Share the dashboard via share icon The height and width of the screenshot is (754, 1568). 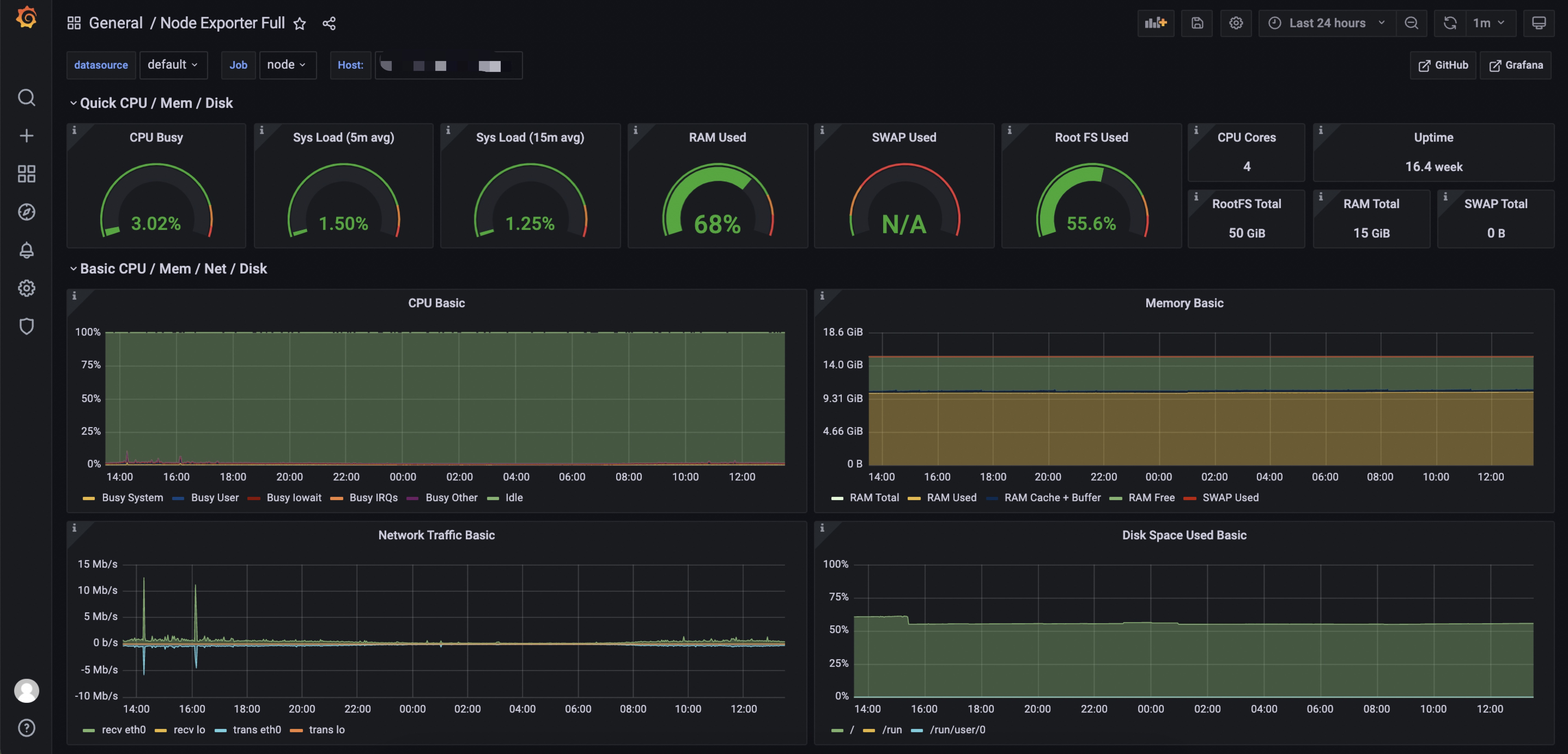click(x=329, y=23)
